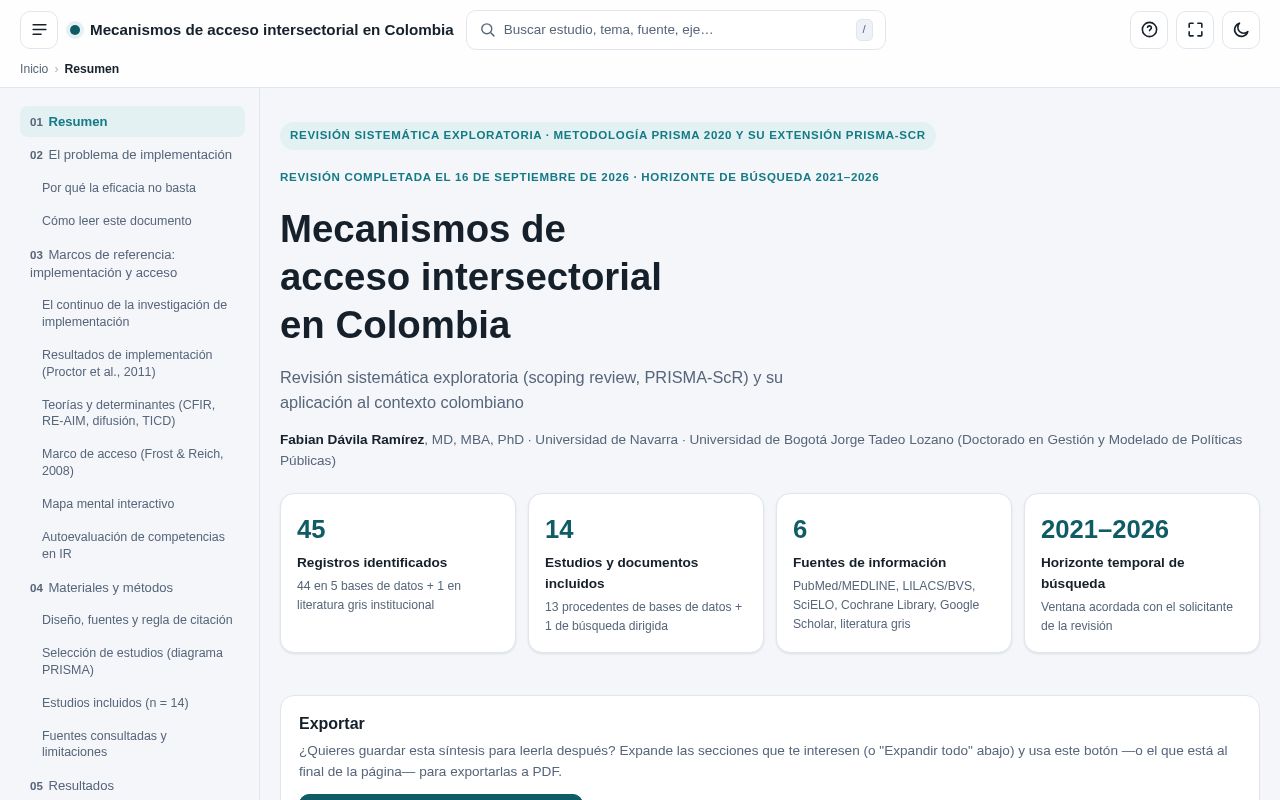
Task: Open Mapa mental interactivo
Action: coord(138,504)
